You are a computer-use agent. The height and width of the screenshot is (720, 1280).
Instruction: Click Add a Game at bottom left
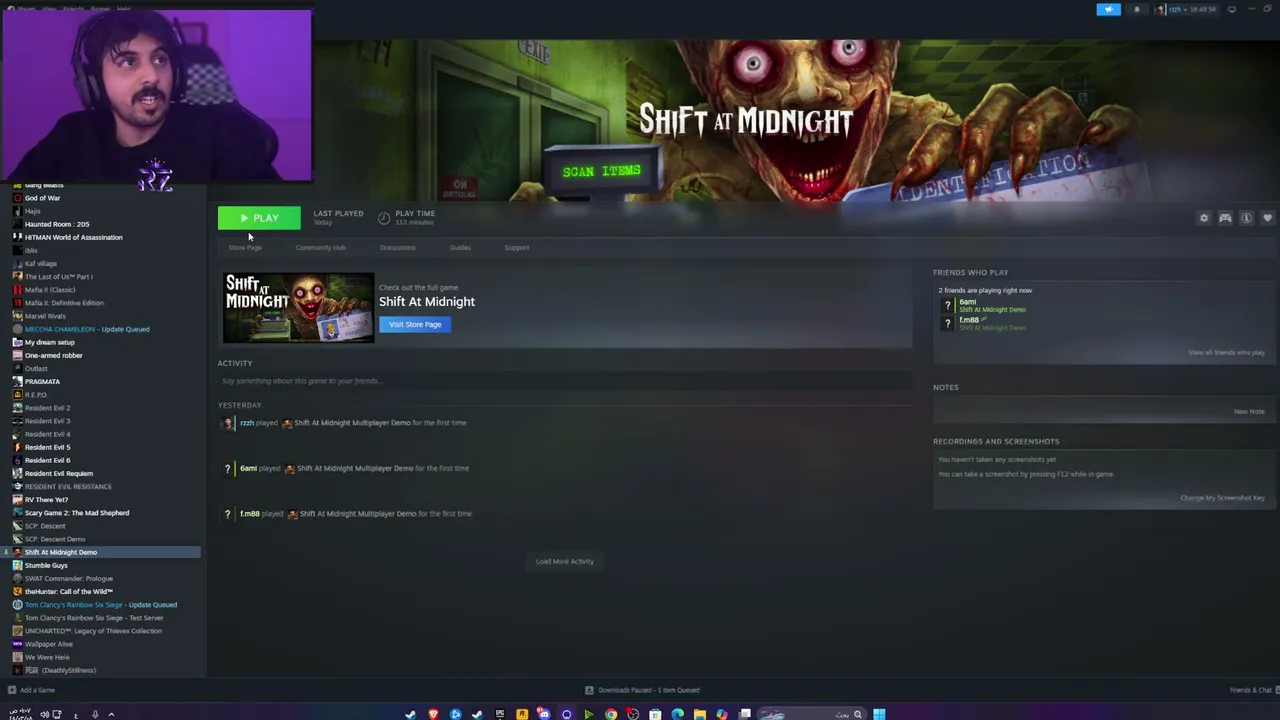31,690
